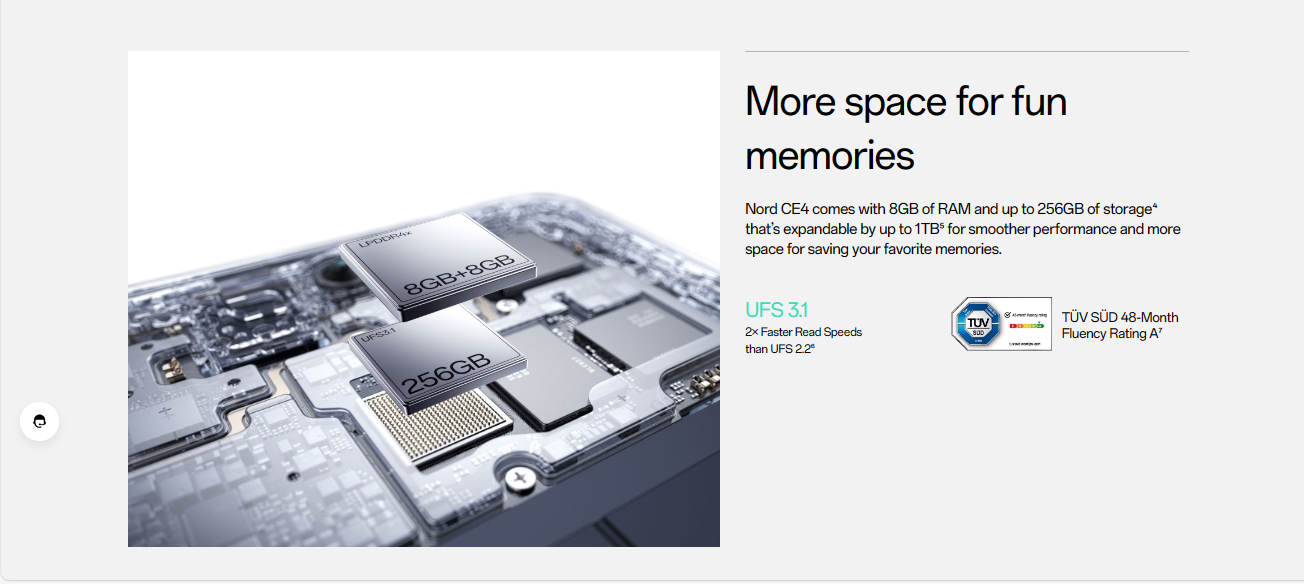The width and height of the screenshot is (1304, 584).
Task: Open footnote 7 after Fluency Rating A
Action: pos(1159,330)
